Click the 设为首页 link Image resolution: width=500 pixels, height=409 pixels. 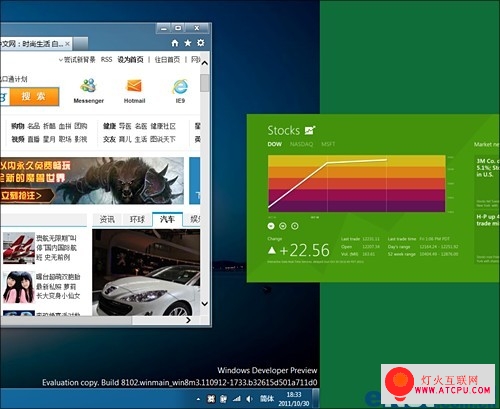pyautogui.click(x=130, y=60)
